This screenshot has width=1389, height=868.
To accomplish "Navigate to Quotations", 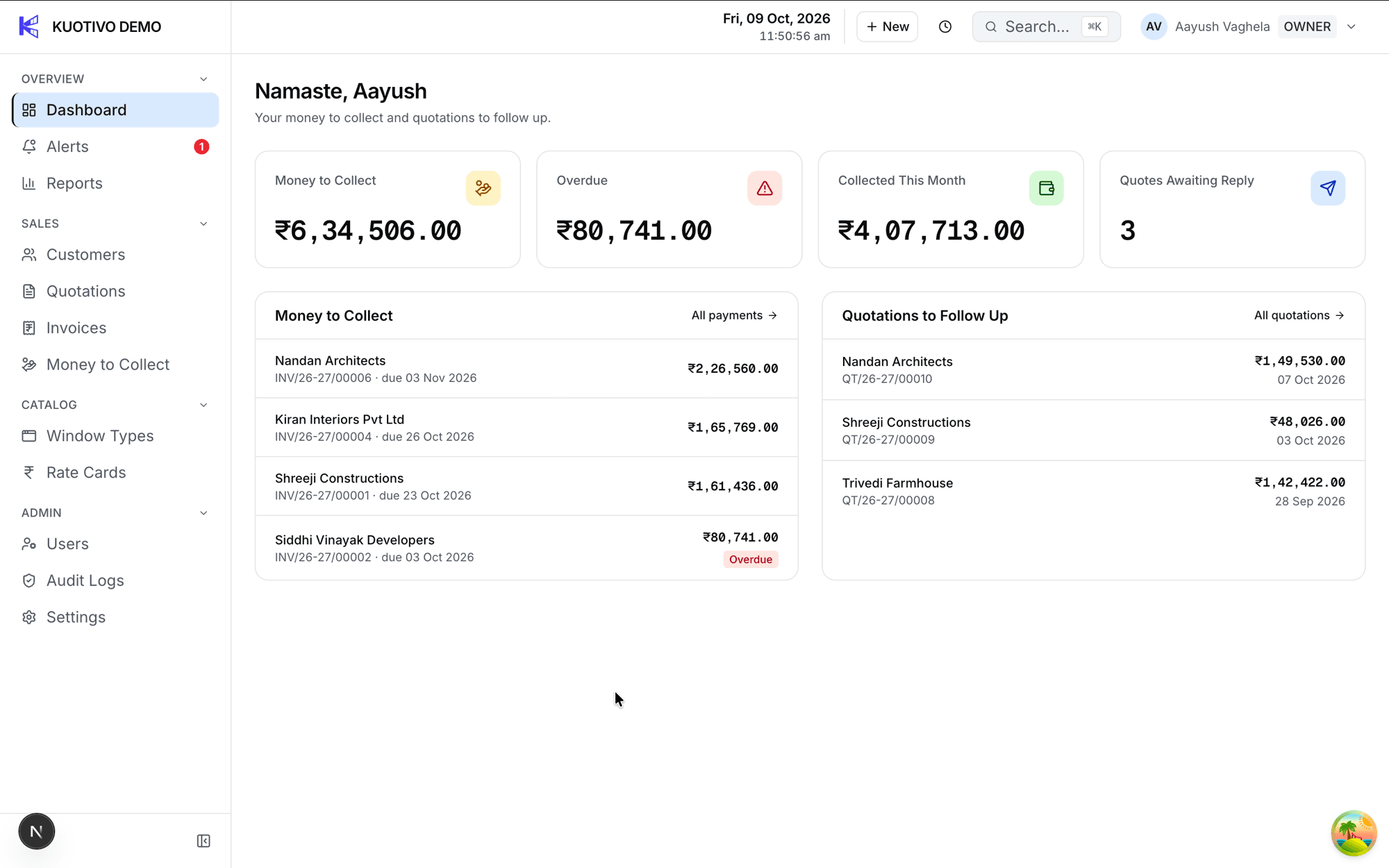I will pos(115,291).
